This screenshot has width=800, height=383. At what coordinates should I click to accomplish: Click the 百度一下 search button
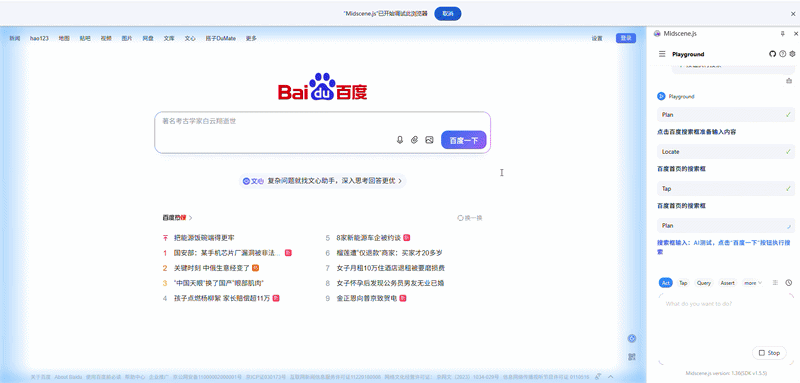[463, 140]
